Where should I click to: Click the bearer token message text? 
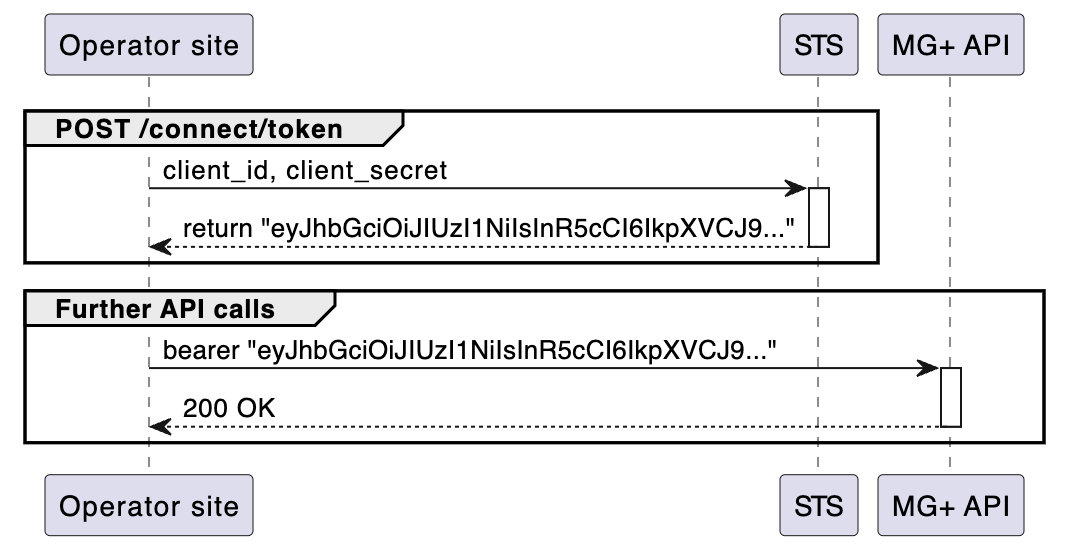click(469, 351)
